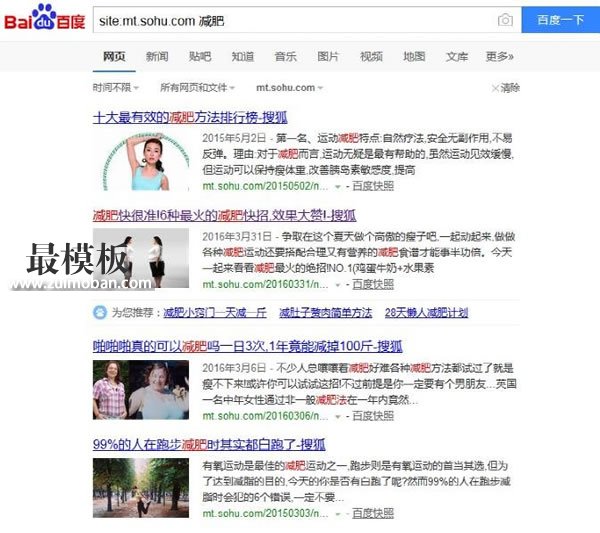Expand arrow next to mt.sohu.com/20160306 URL
The width and height of the screenshot is (600, 533).
point(338,416)
